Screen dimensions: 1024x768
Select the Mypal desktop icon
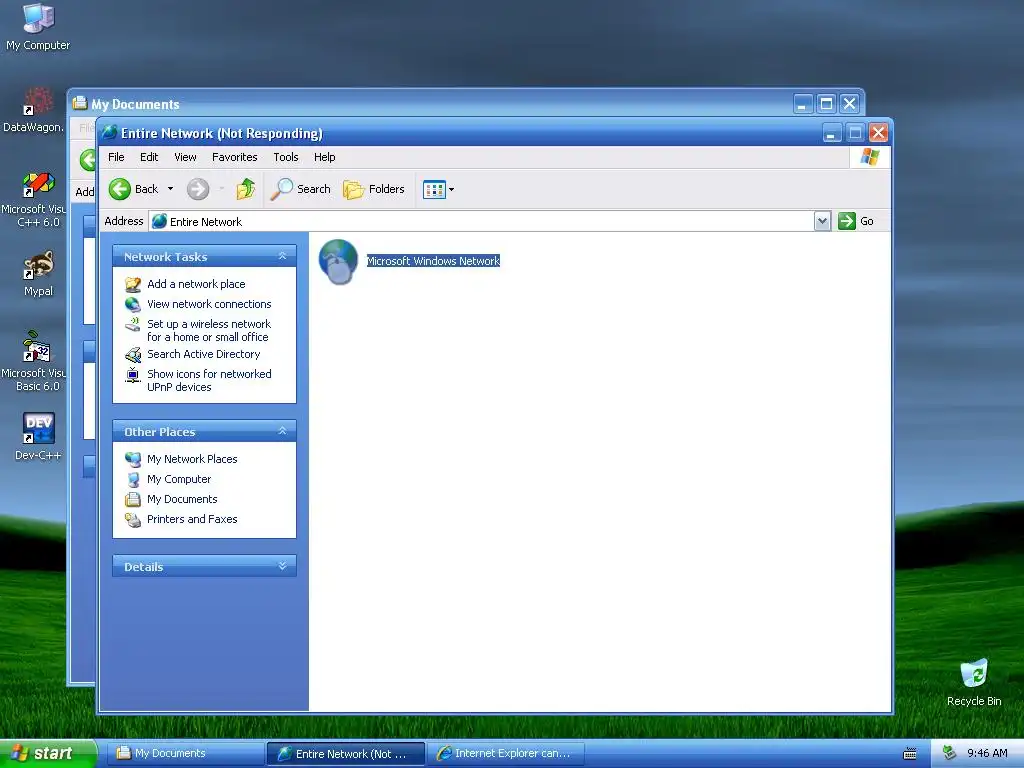pyautogui.click(x=38, y=266)
